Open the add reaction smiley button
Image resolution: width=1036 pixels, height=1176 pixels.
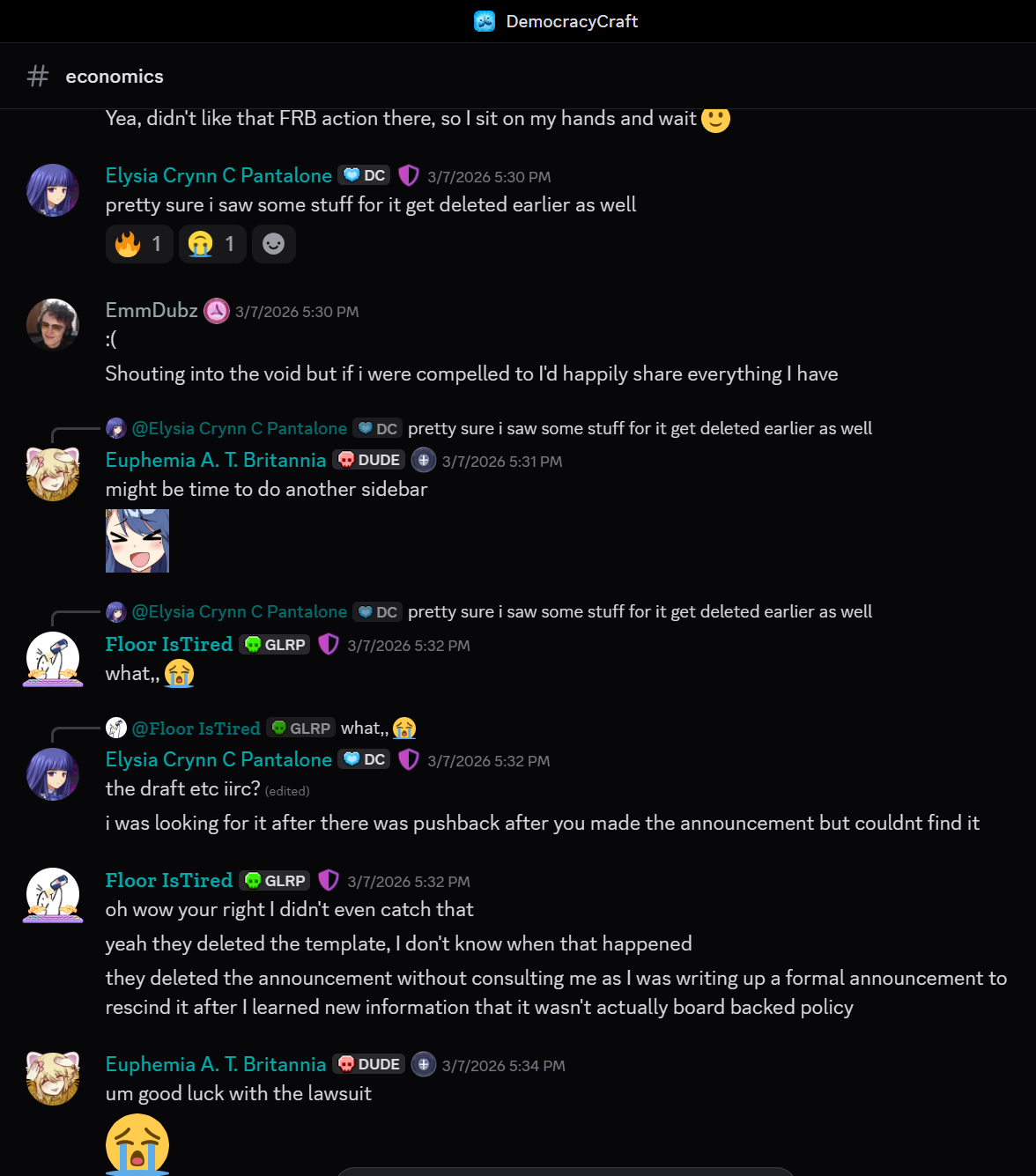[274, 244]
